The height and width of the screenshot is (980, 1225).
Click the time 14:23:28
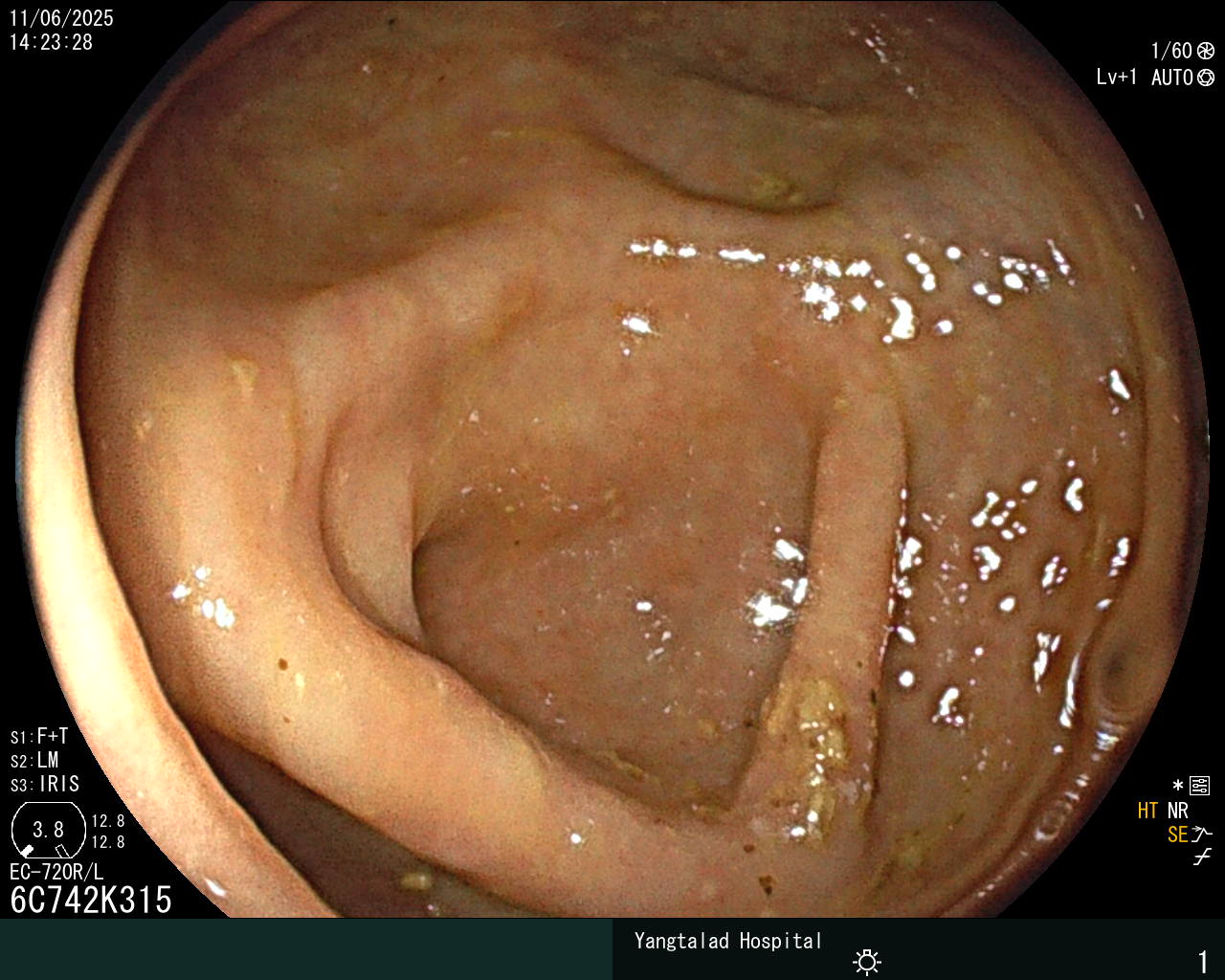tap(51, 42)
